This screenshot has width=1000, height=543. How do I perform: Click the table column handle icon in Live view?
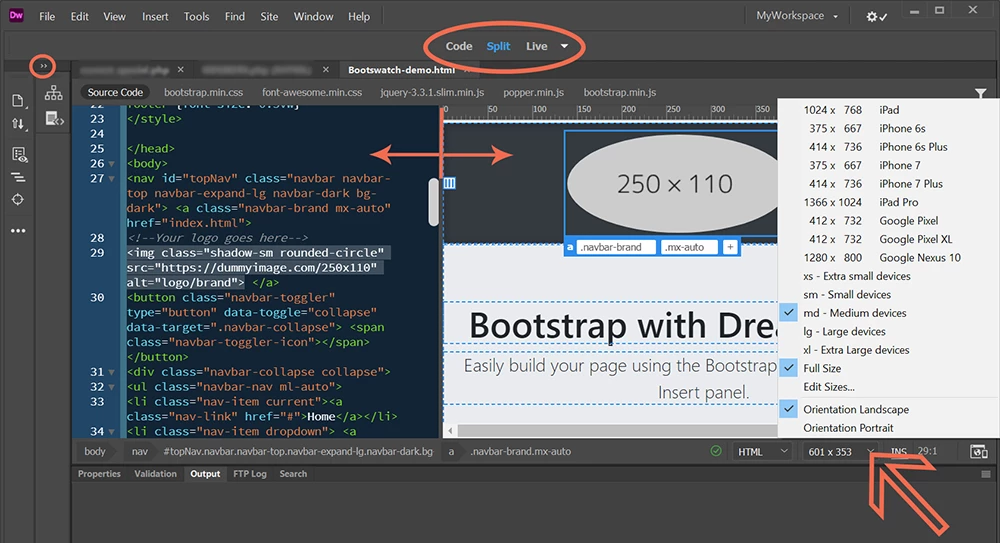click(450, 183)
